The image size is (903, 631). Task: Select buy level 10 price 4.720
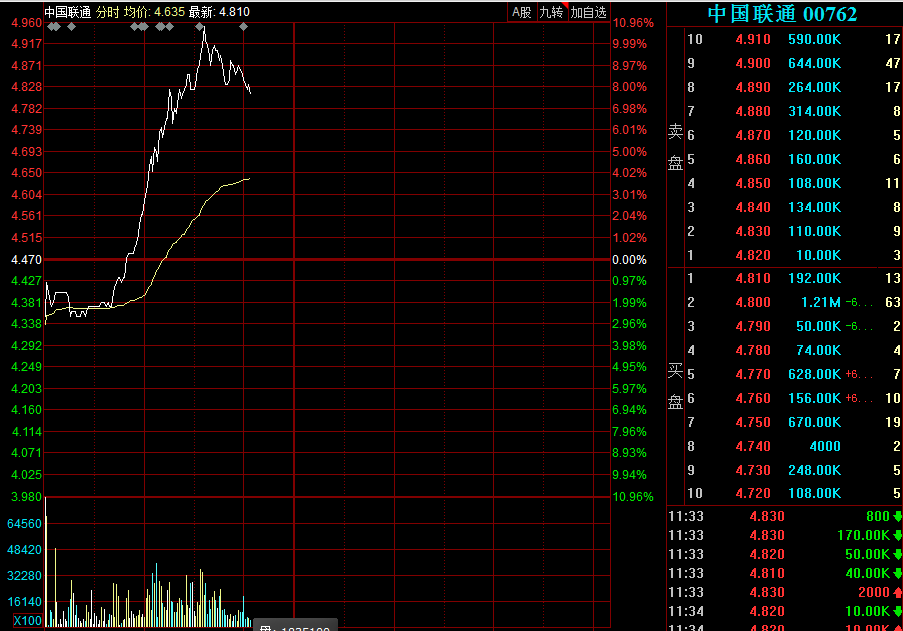pos(753,493)
